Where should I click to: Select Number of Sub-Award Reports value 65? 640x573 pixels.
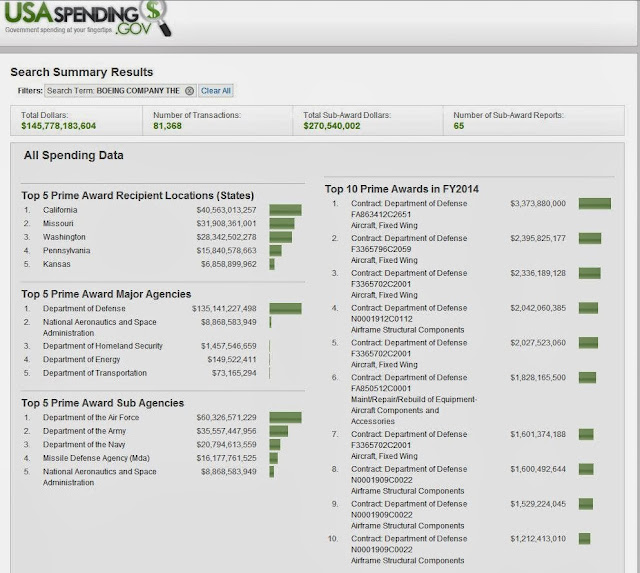tap(459, 126)
